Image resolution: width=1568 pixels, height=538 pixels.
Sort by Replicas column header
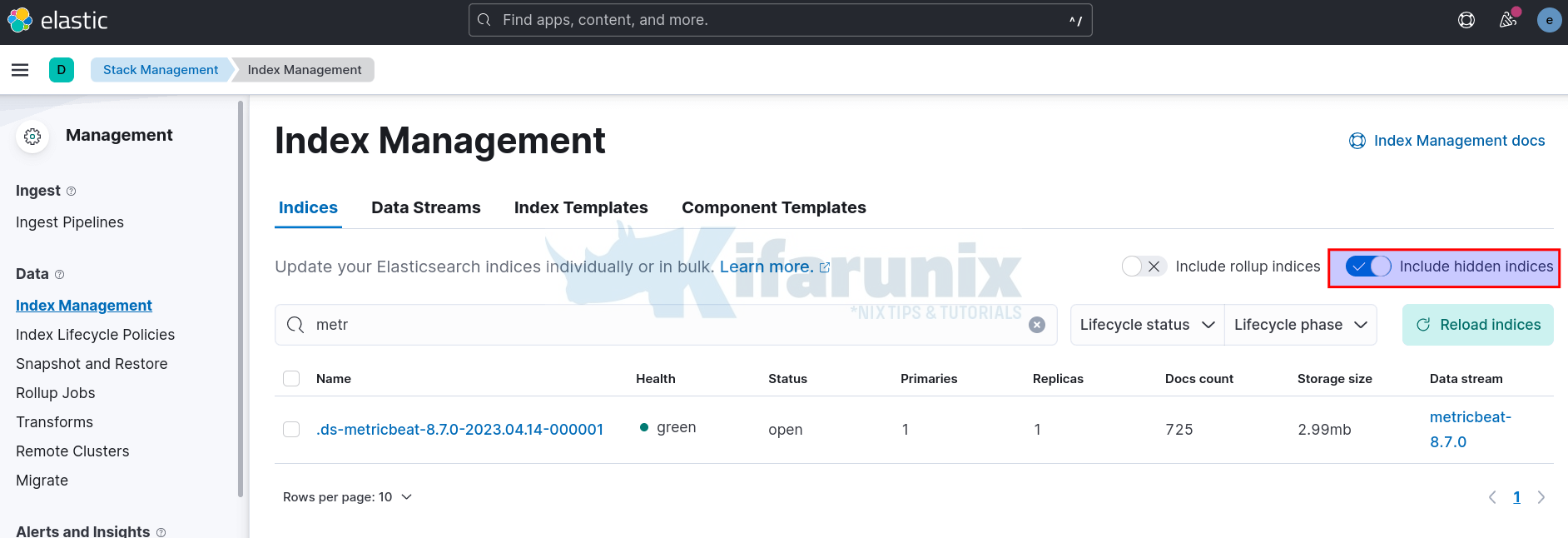1058,379
